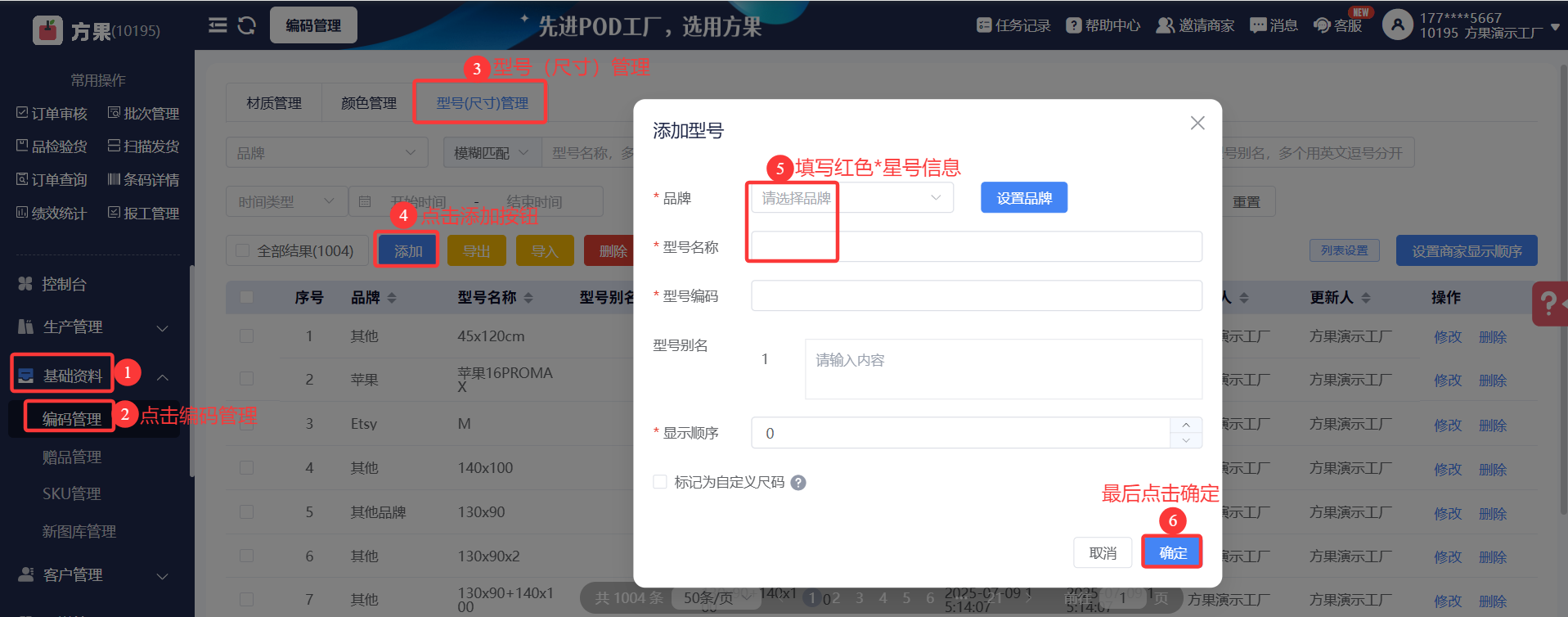This screenshot has height=617, width=1568.
Task: Open 批次管理 shortcut in sidebar
Action: [x=143, y=113]
